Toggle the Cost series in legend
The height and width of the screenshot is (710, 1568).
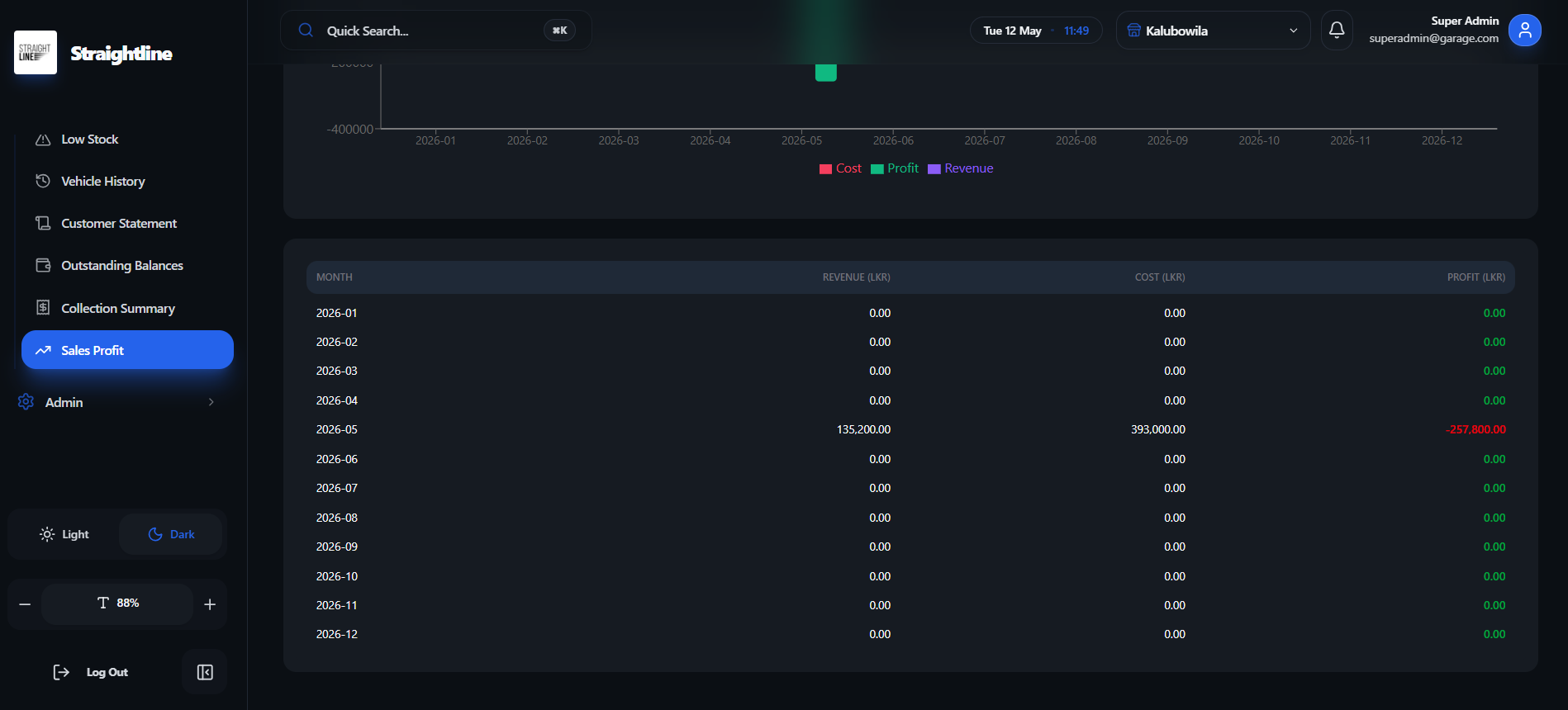tap(840, 168)
